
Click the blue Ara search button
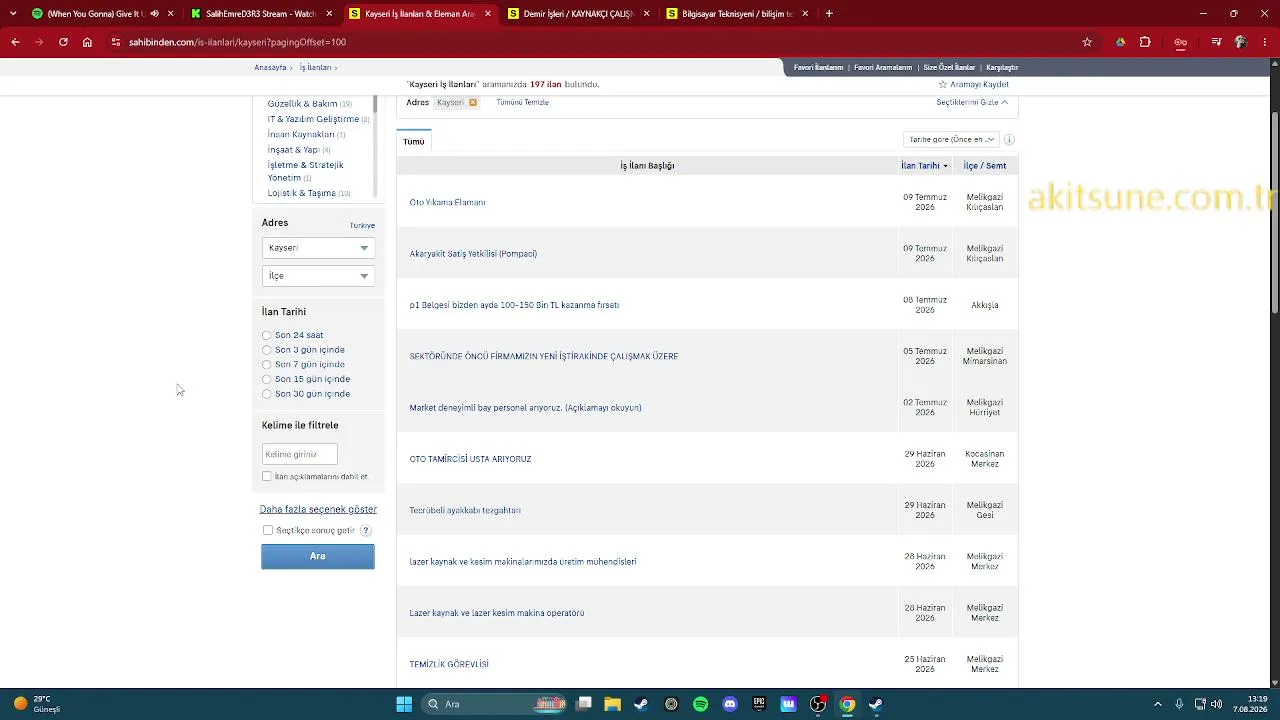318,557
